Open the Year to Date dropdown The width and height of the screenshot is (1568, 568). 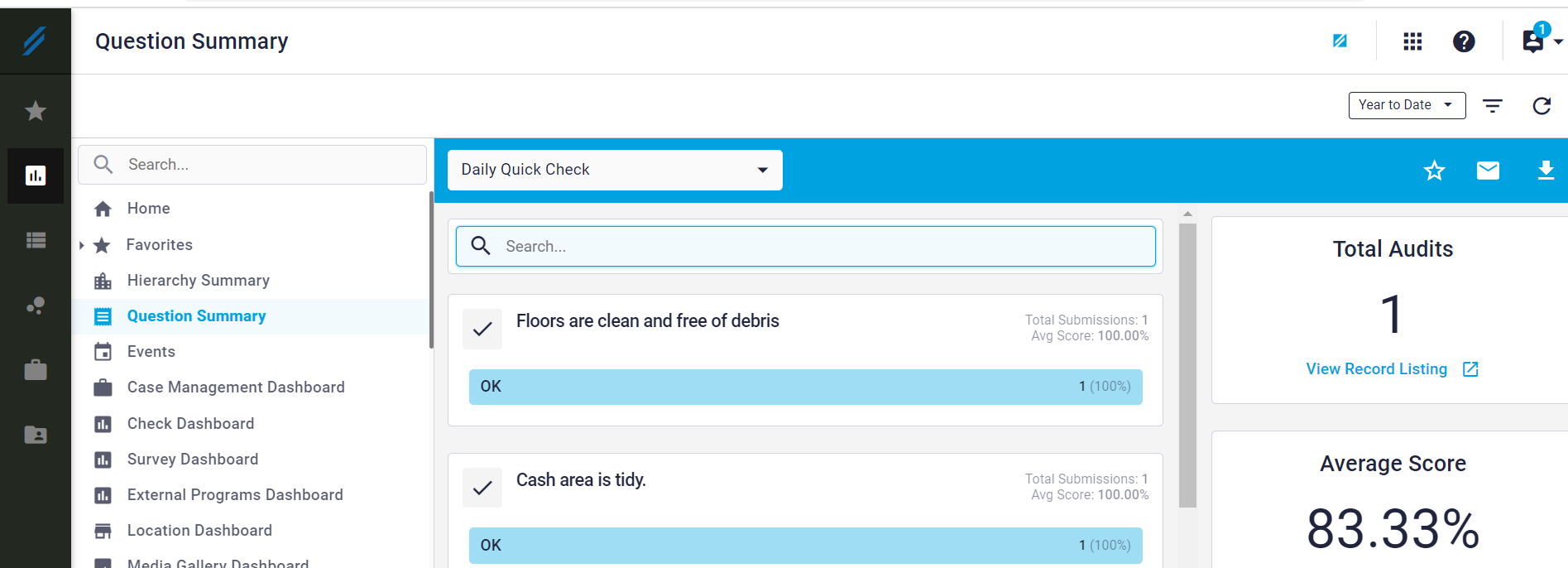click(x=1406, y=105)
